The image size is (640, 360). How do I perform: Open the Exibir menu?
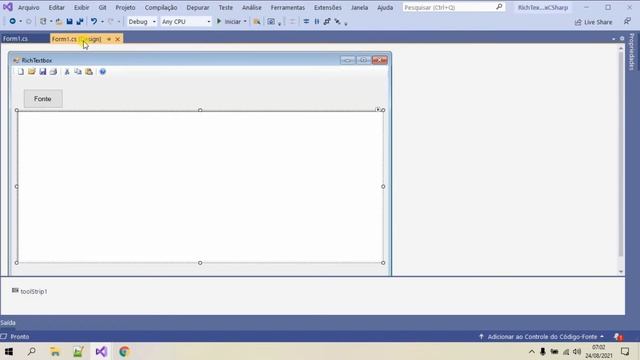tap(81, 7)
